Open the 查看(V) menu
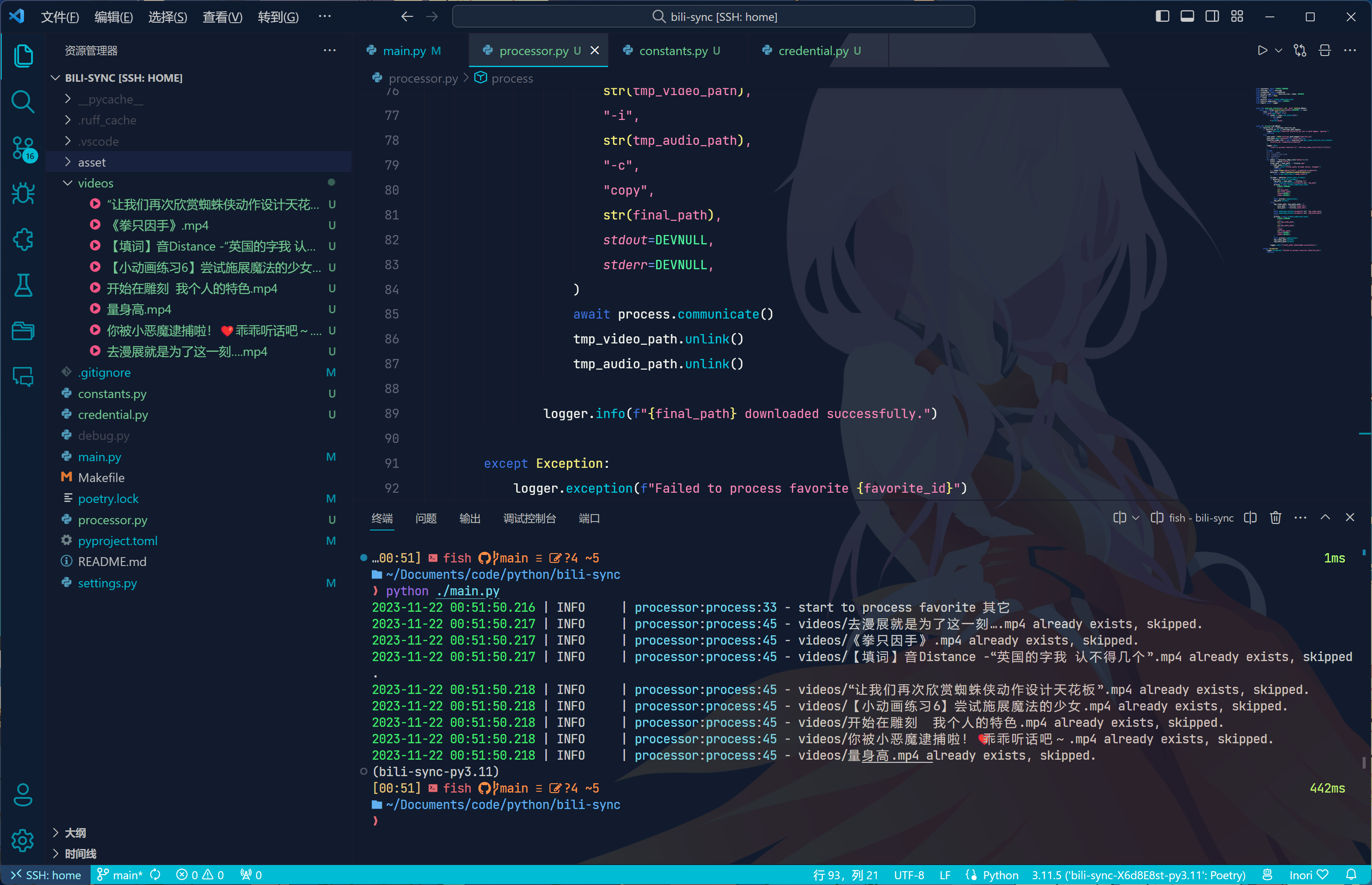The image size is (1372, 885). coord(223,17)
